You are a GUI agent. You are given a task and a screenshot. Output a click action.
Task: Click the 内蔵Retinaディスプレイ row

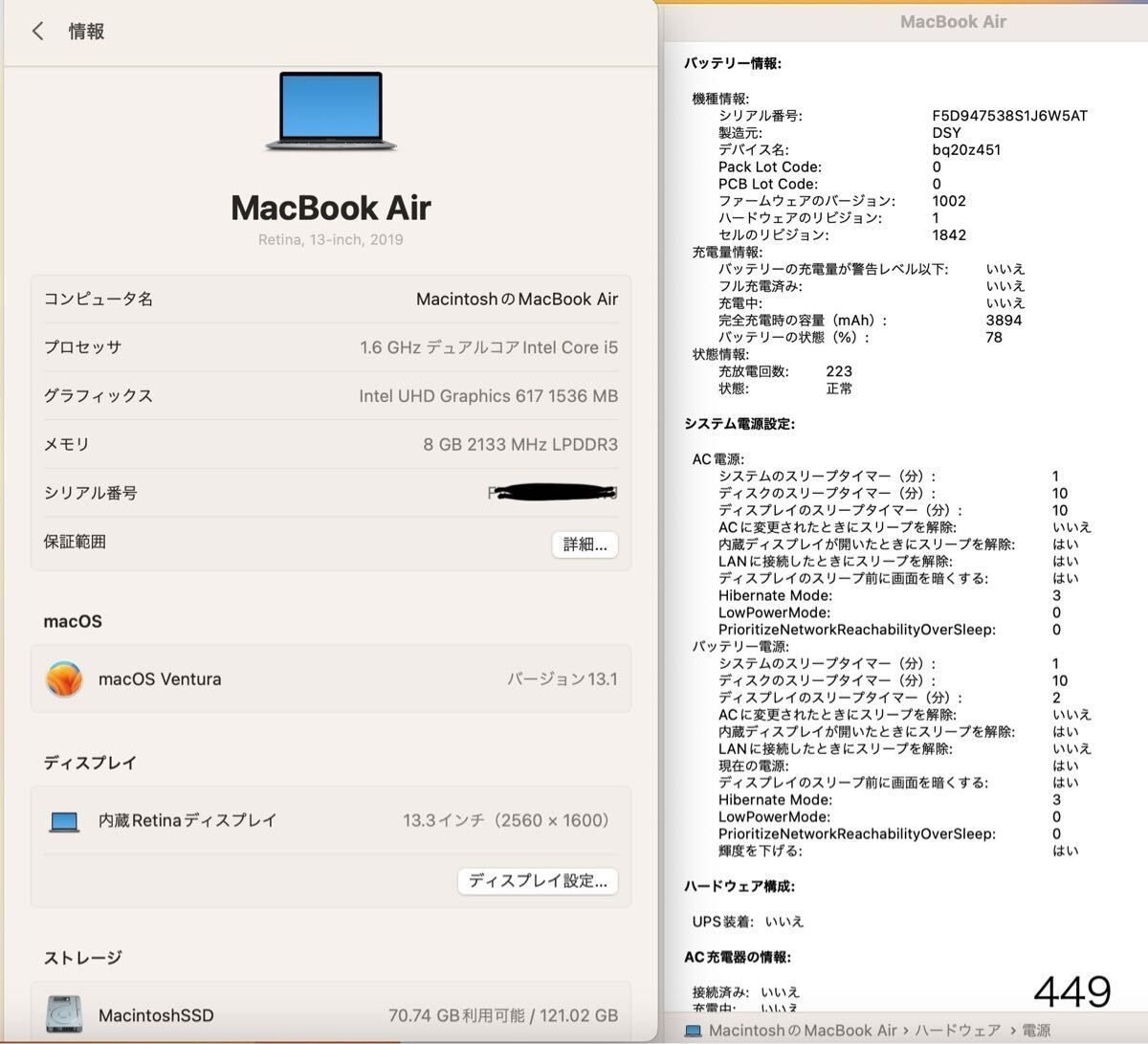point(331,820)
